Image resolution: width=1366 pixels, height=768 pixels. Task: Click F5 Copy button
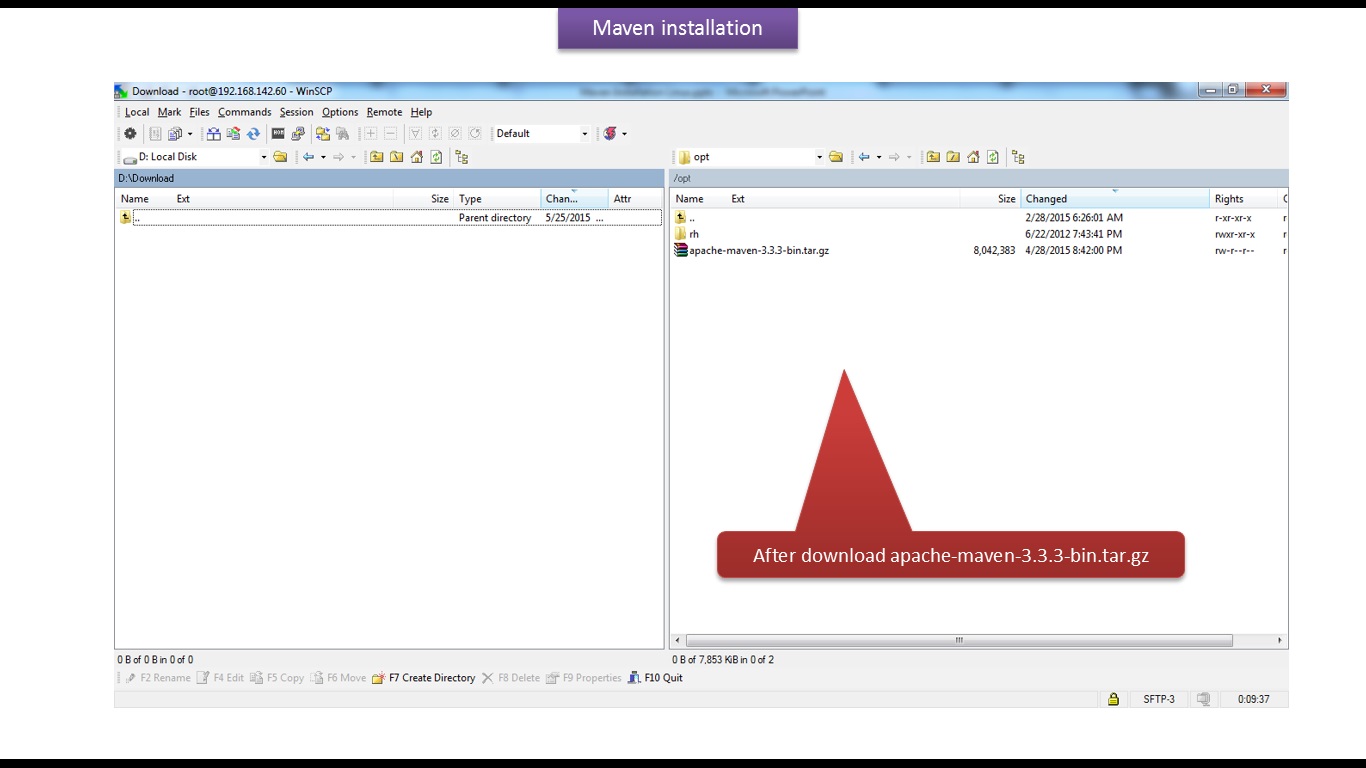point(276,678)
